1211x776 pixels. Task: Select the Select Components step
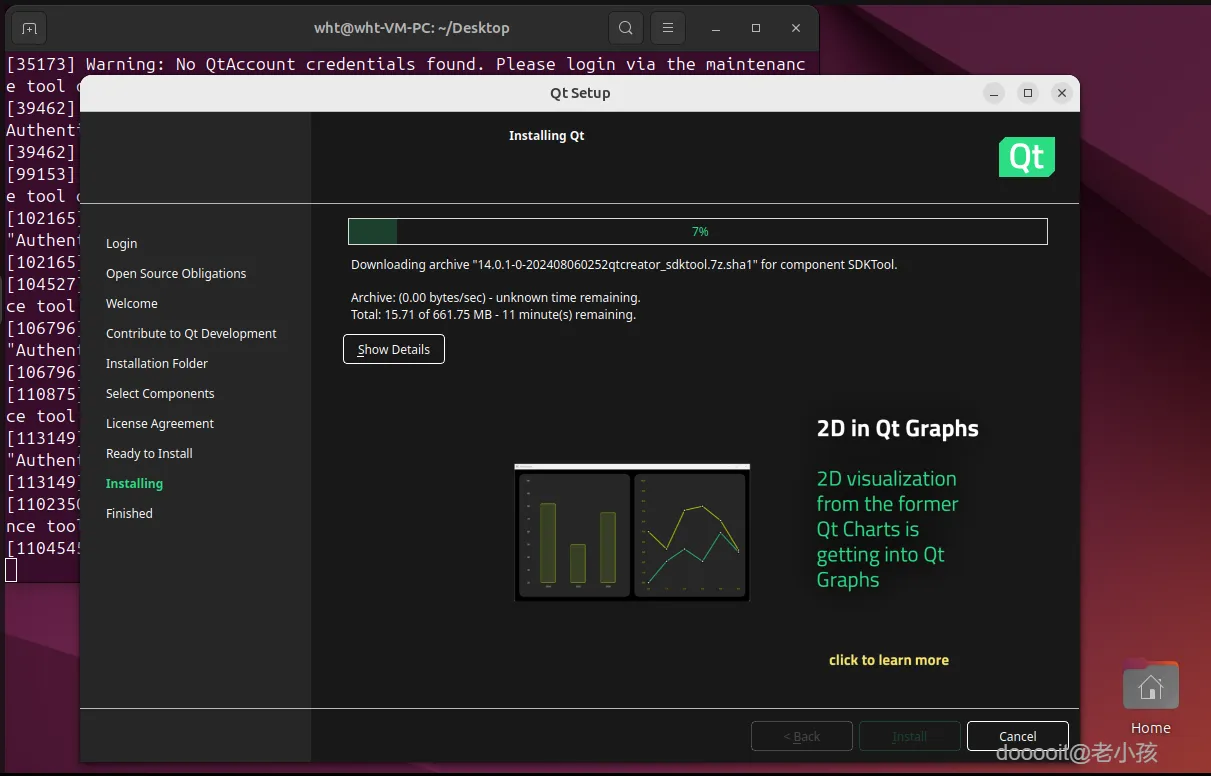pyautogui.click(x=160, y=393)
